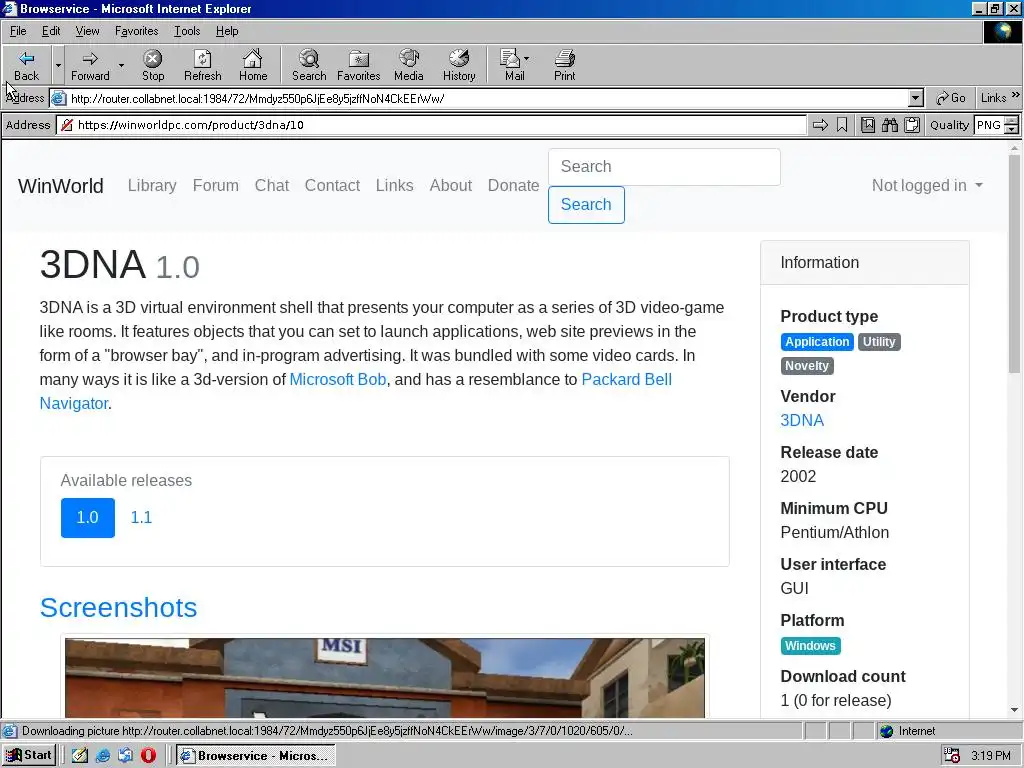Click the Mail toolbar icon
Image resolution: width=1024 pixels, height=768 pixels.
(x=511, y=65)
